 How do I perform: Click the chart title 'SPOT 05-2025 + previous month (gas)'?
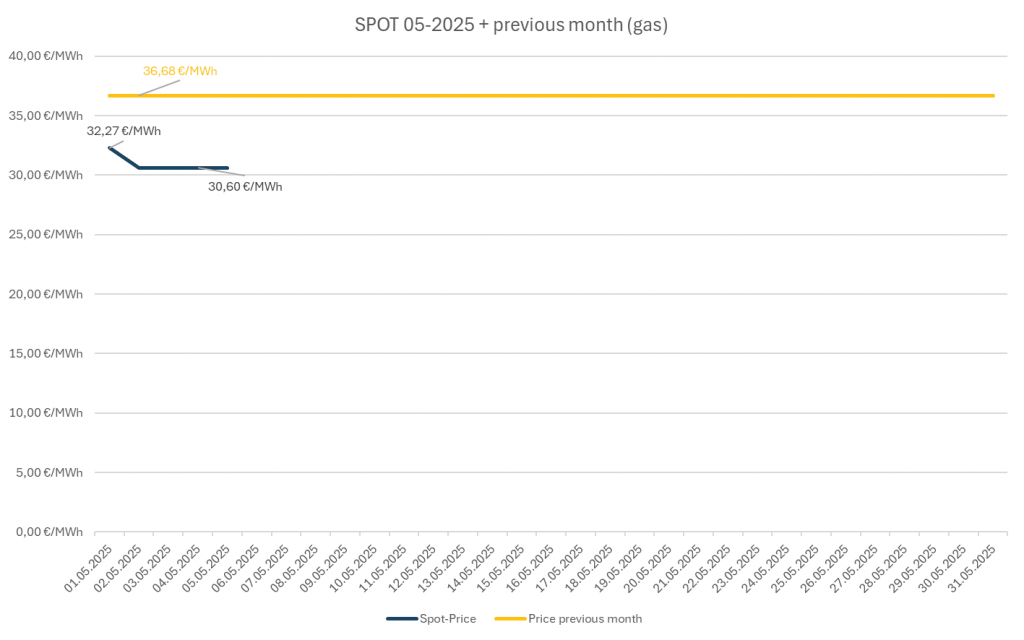click(x=511, y=25)
